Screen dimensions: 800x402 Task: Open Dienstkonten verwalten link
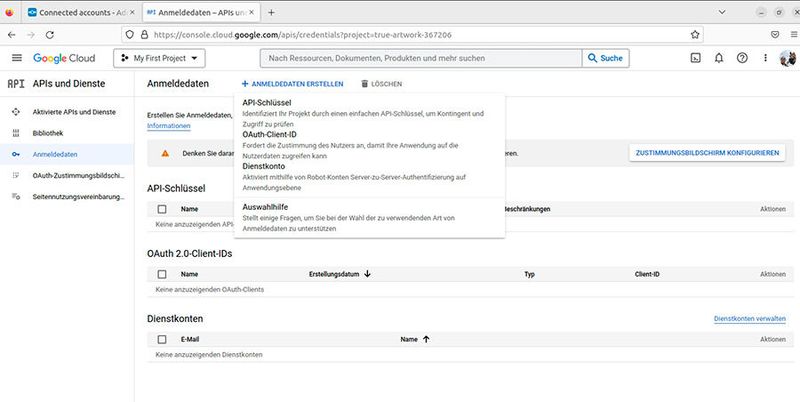pos(749,319)
